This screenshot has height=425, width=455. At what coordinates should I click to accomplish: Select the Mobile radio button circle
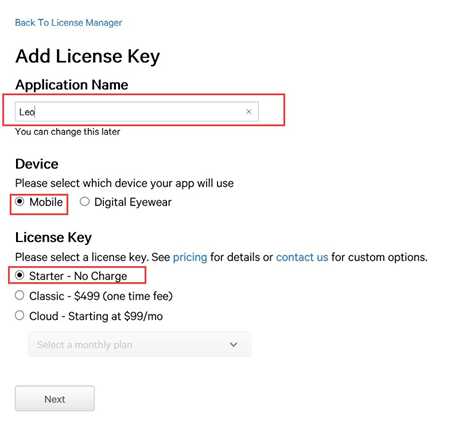tap(20, 201)
